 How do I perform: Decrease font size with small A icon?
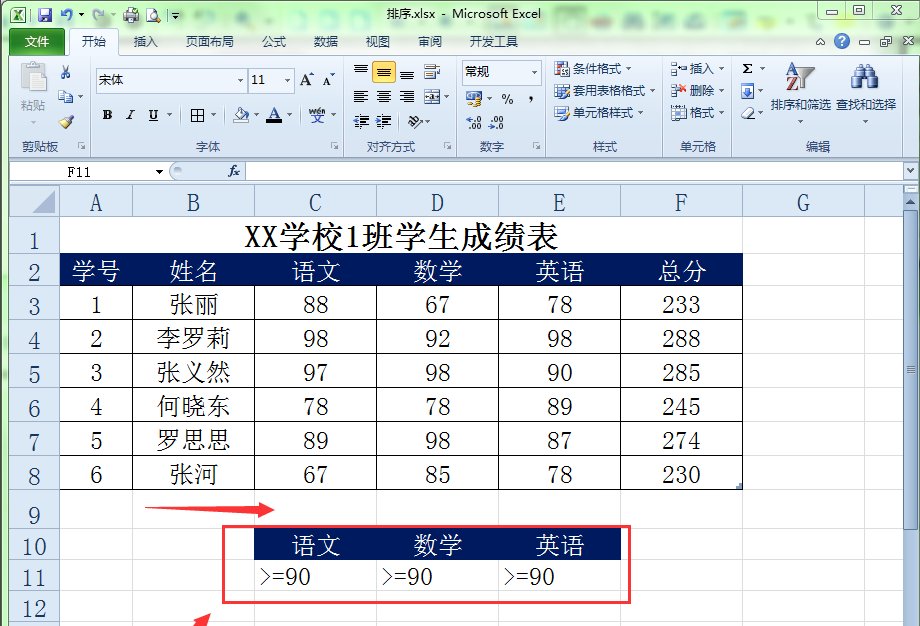click(x=328, y=80)
